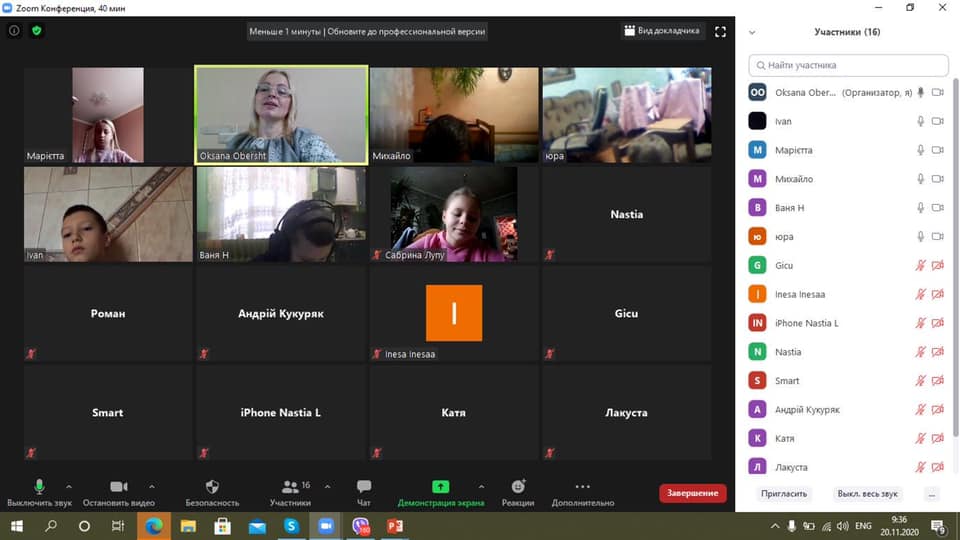Open the Security (Безопасность) shield icon
Image resolution: width=960 pixels, height=540 pixels.
(x=212, y=487)
